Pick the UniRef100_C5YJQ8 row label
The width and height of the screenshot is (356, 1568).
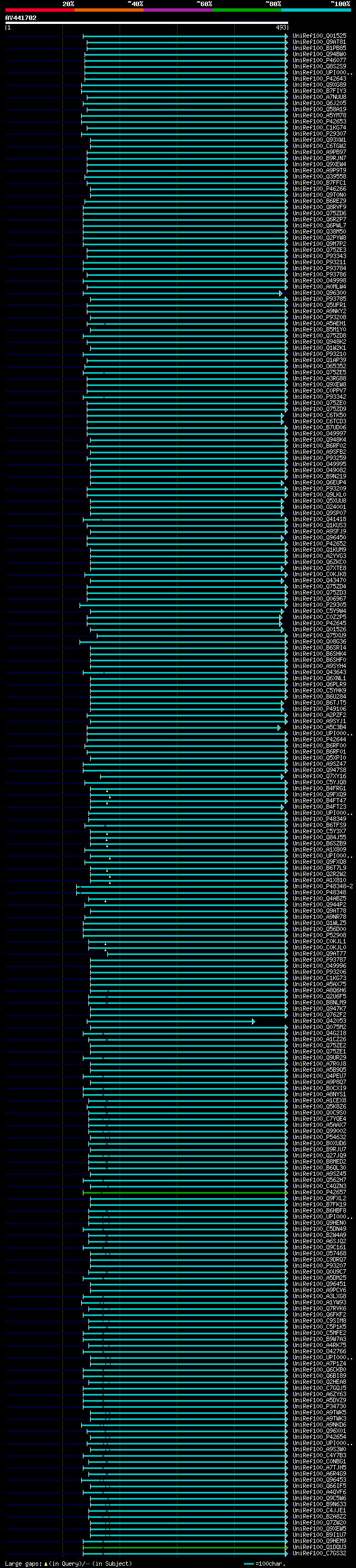319,782
